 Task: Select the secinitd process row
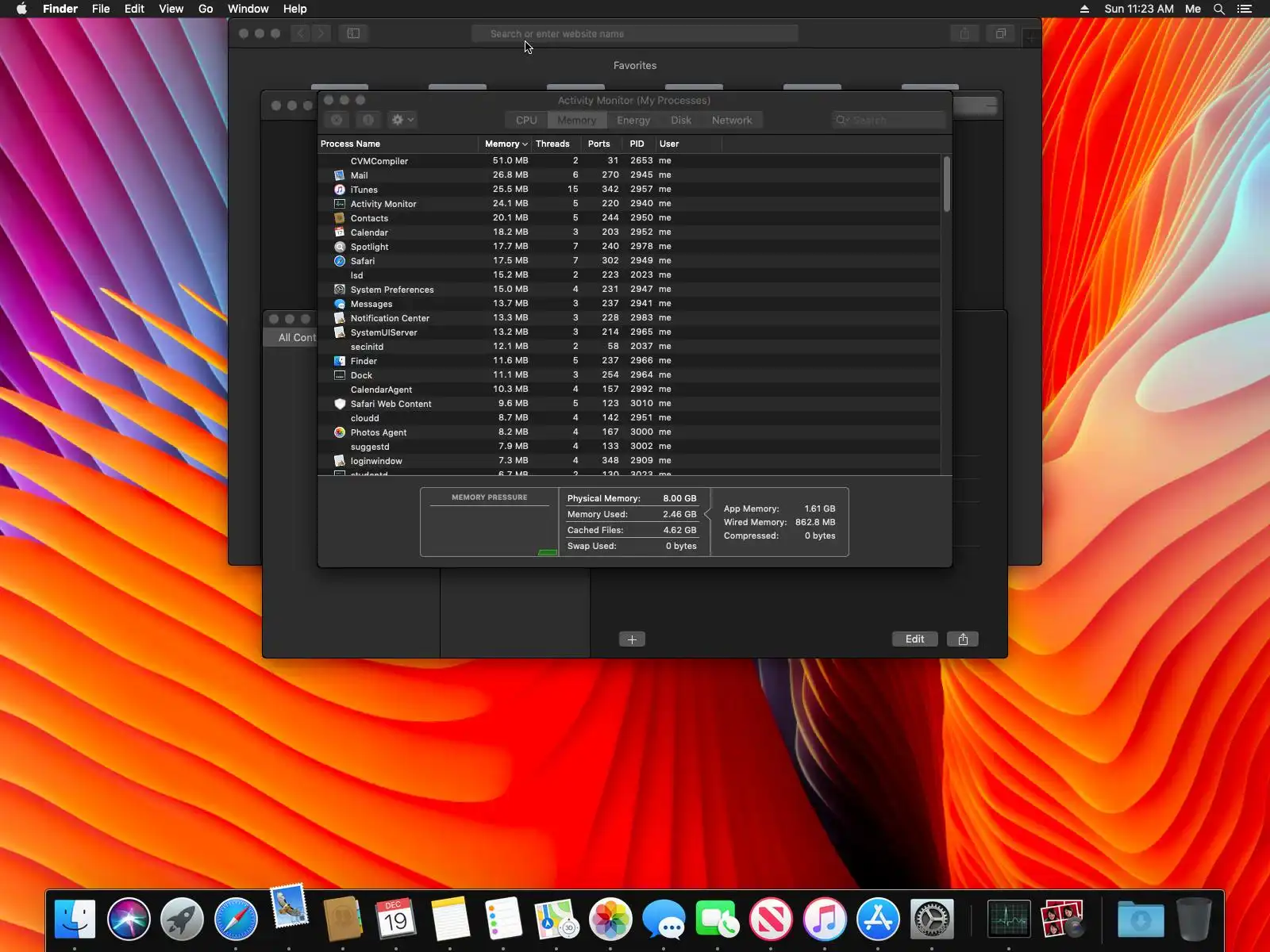coord(629,347)
